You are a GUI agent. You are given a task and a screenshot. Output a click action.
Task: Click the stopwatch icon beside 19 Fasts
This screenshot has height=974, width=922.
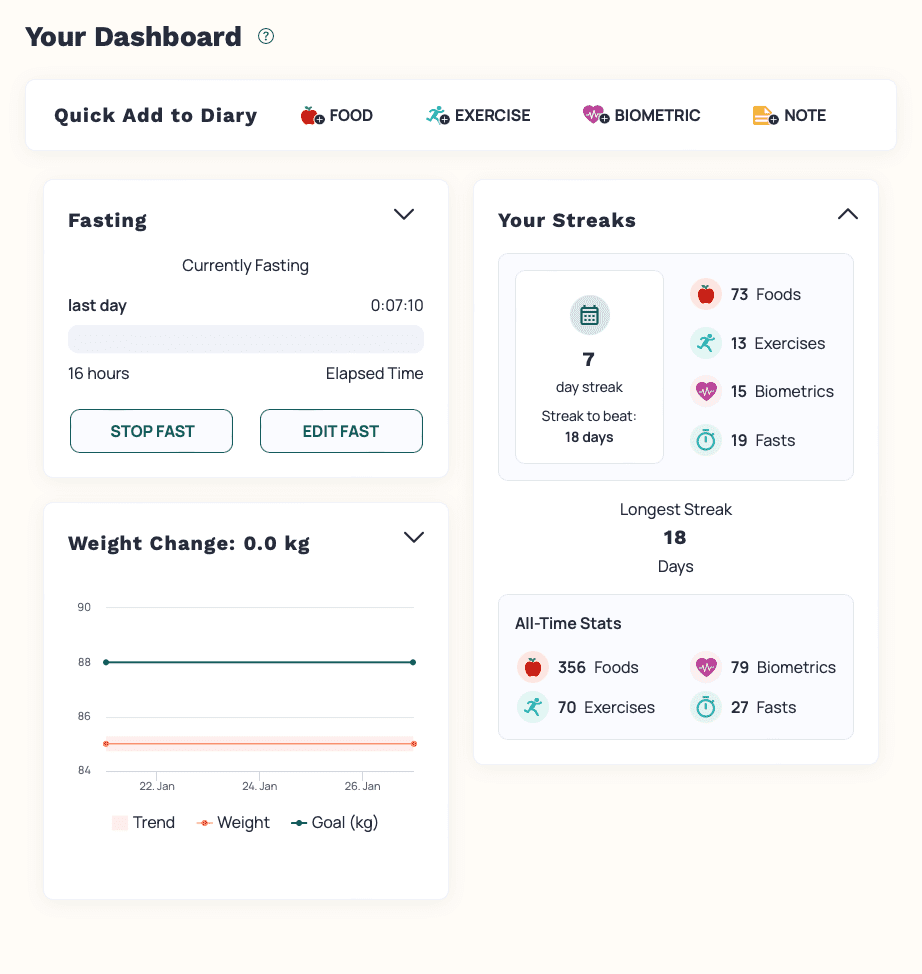[706, 440]
